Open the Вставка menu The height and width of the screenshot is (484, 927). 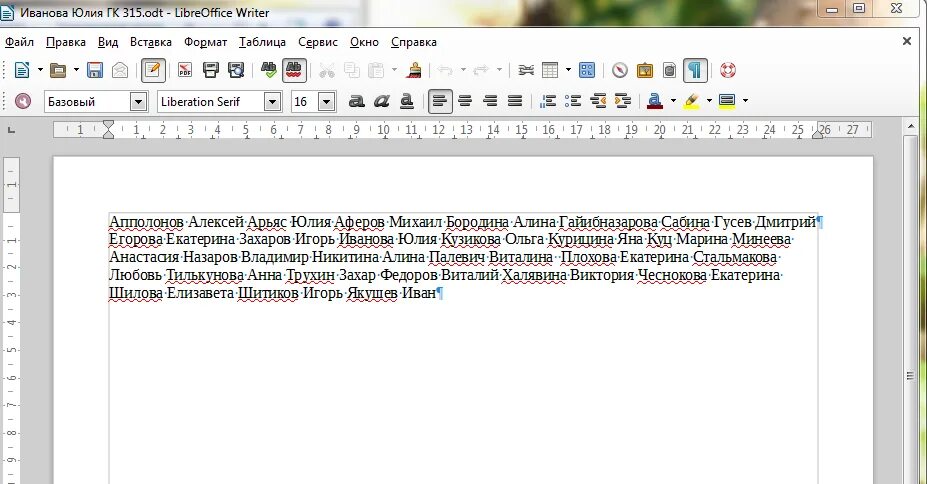pos(151,42)
